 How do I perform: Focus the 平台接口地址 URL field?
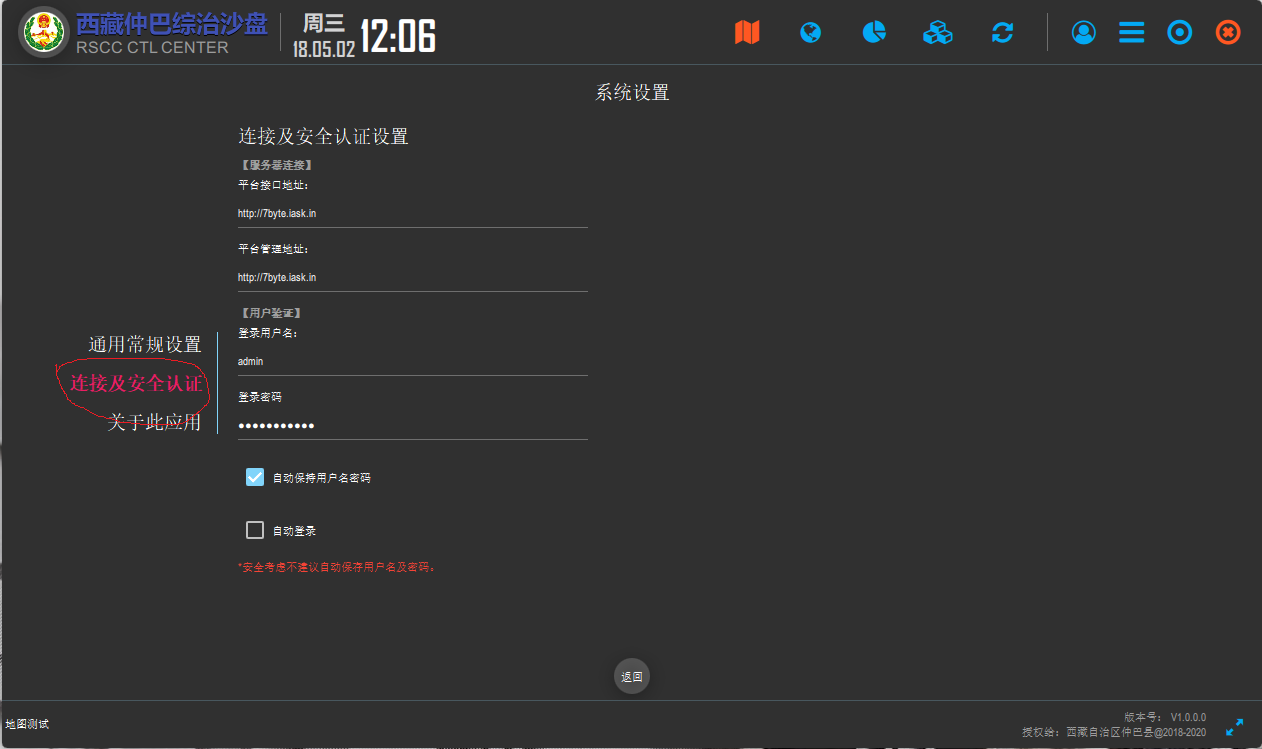(412, 213)
